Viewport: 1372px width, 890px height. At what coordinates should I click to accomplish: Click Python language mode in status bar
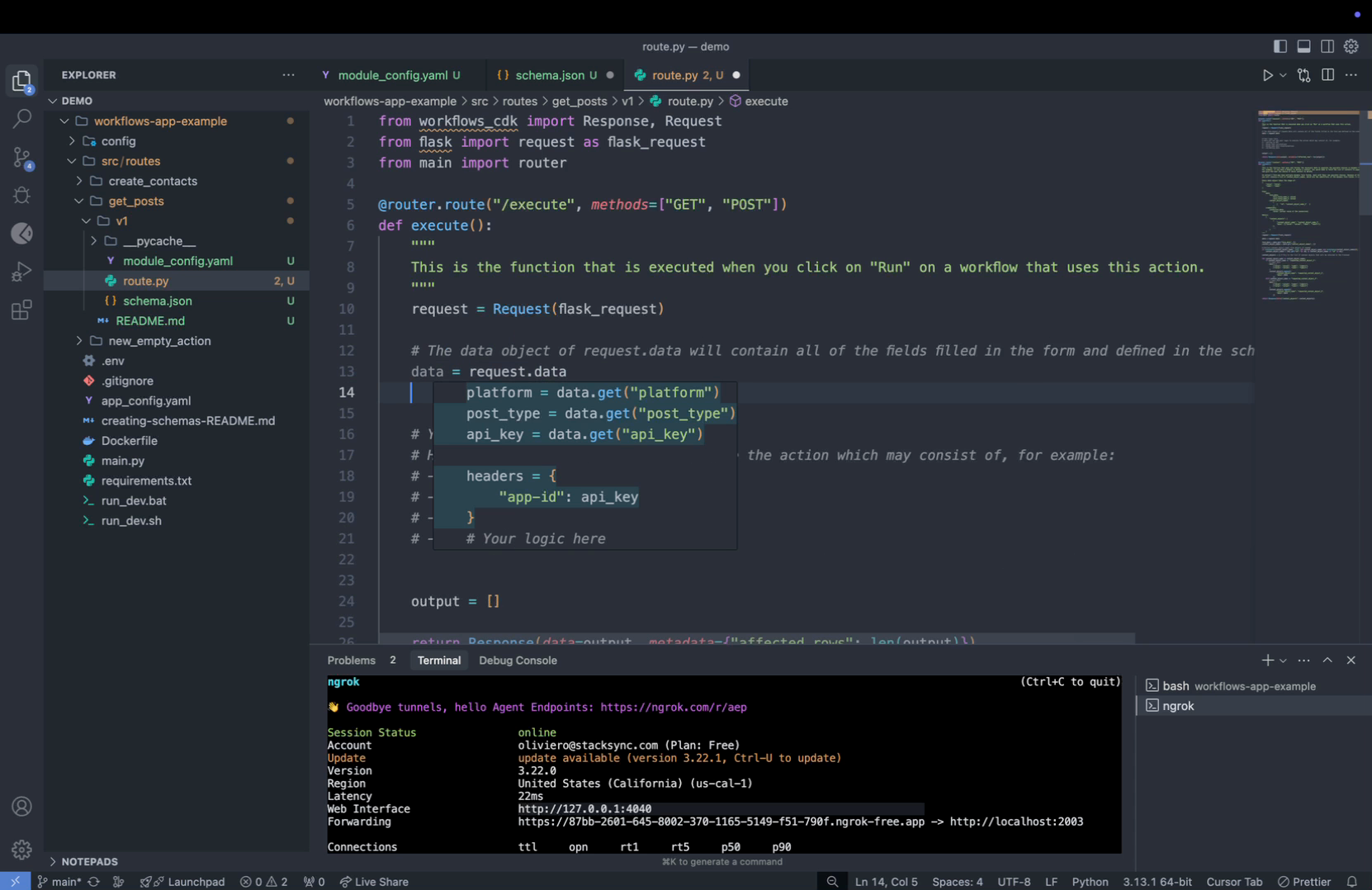pyautogui.click(x=1090, y=882)
